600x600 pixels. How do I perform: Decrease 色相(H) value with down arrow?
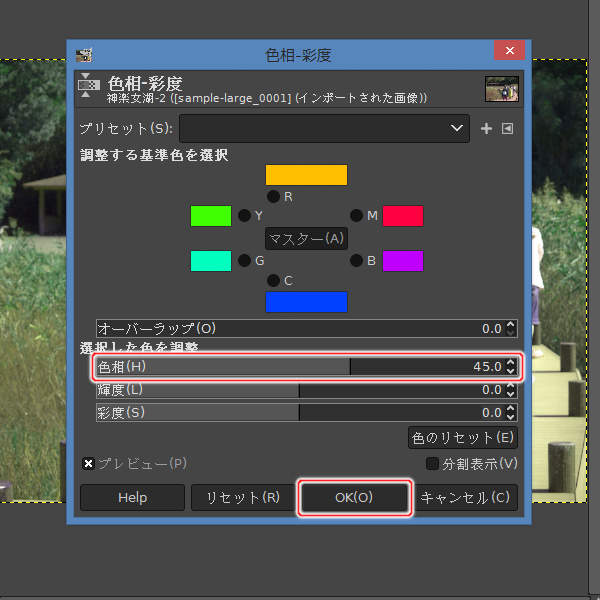[x=510, y=371]
